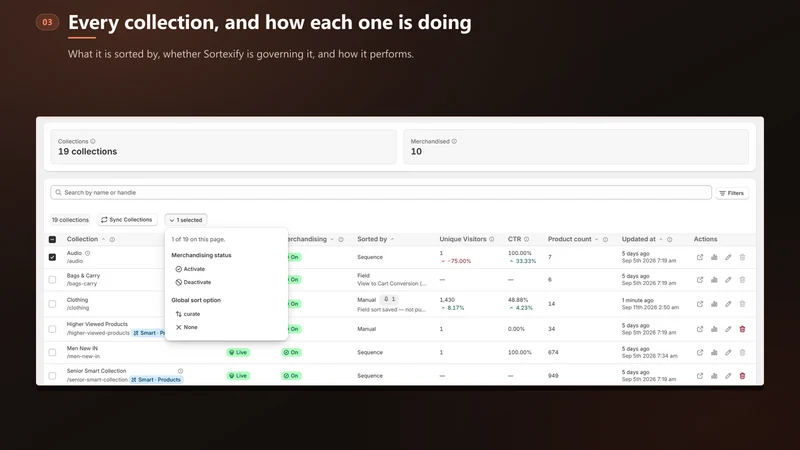Click info icon beside Senior Smart Collection name
This screenshot has width=800, height=450.
[180, 371]
